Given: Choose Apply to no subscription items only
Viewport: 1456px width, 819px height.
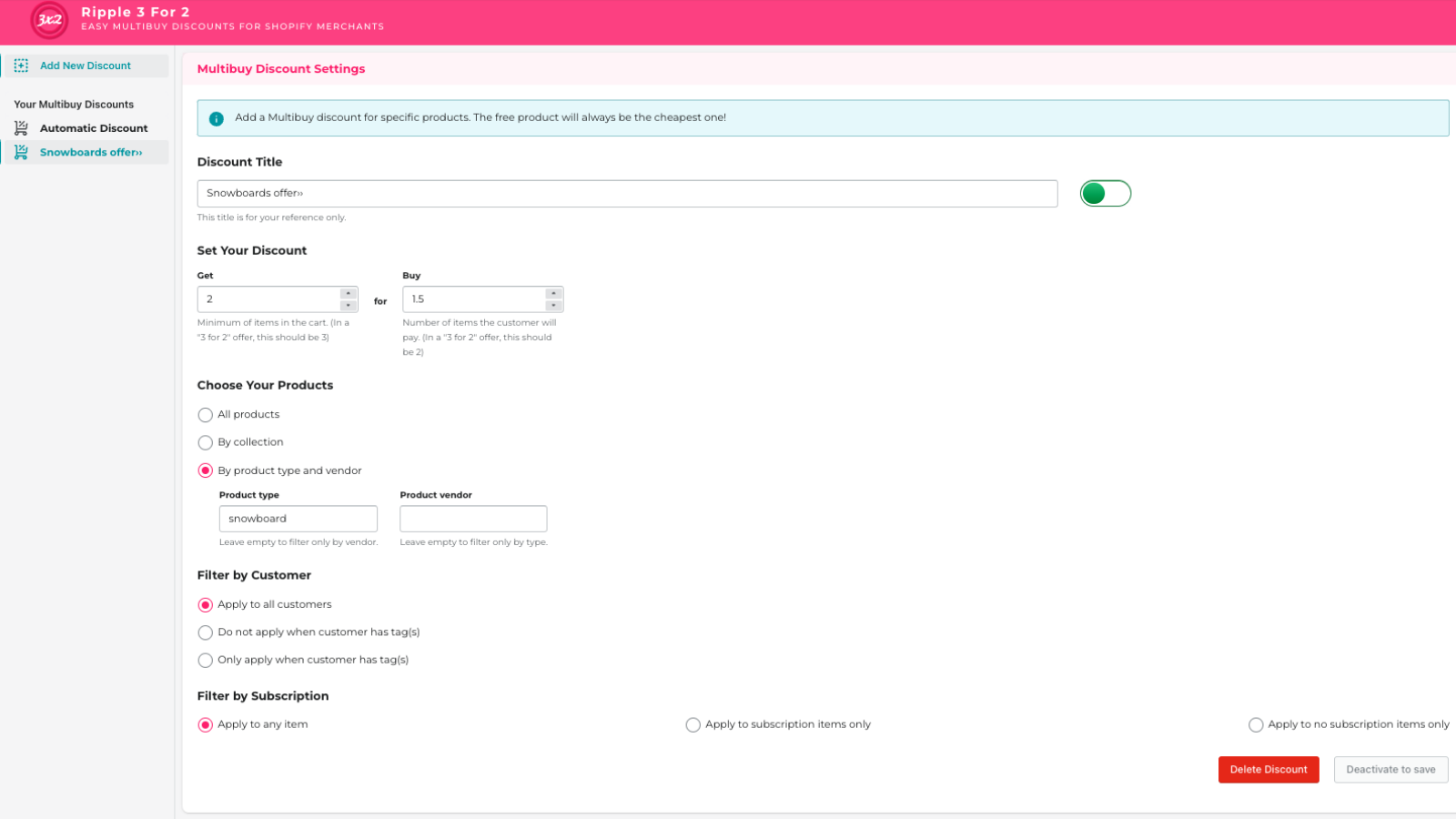Looking at the screenshot, I should tap(1257, 724).
